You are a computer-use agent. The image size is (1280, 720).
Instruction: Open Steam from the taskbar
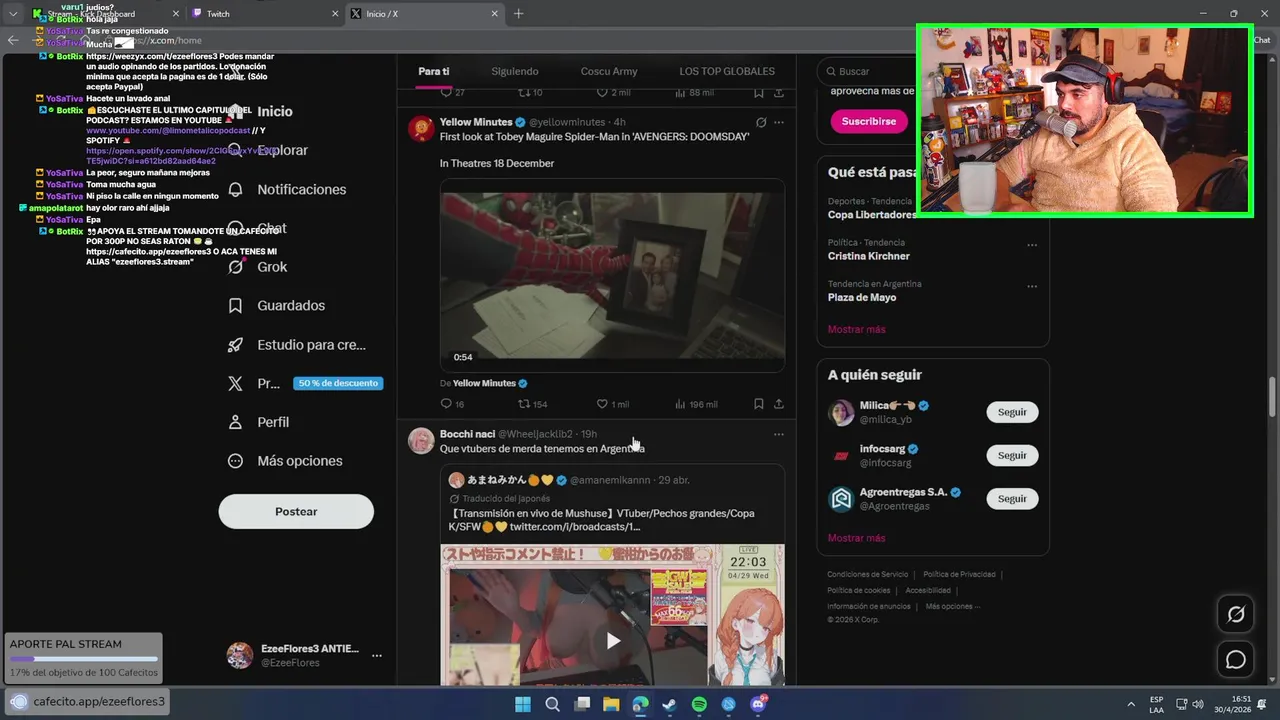[670, 704]
